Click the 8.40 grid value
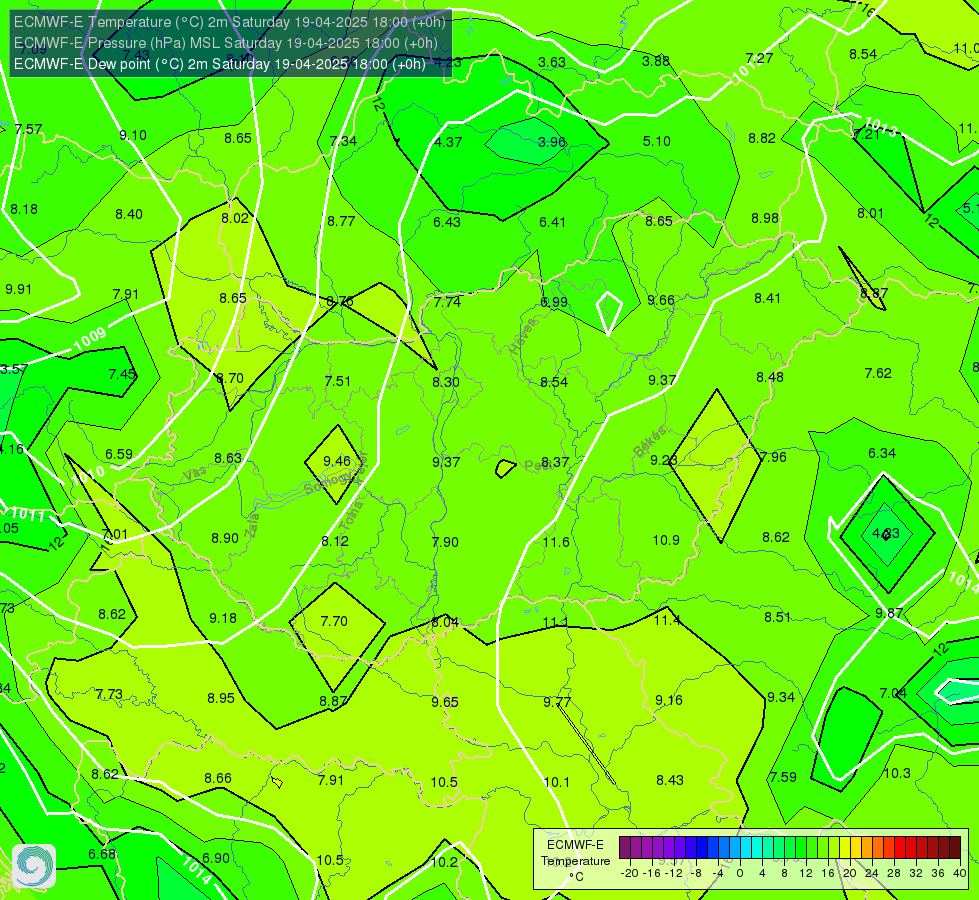Viewport: 979px width, 900px height. [129, 214]
